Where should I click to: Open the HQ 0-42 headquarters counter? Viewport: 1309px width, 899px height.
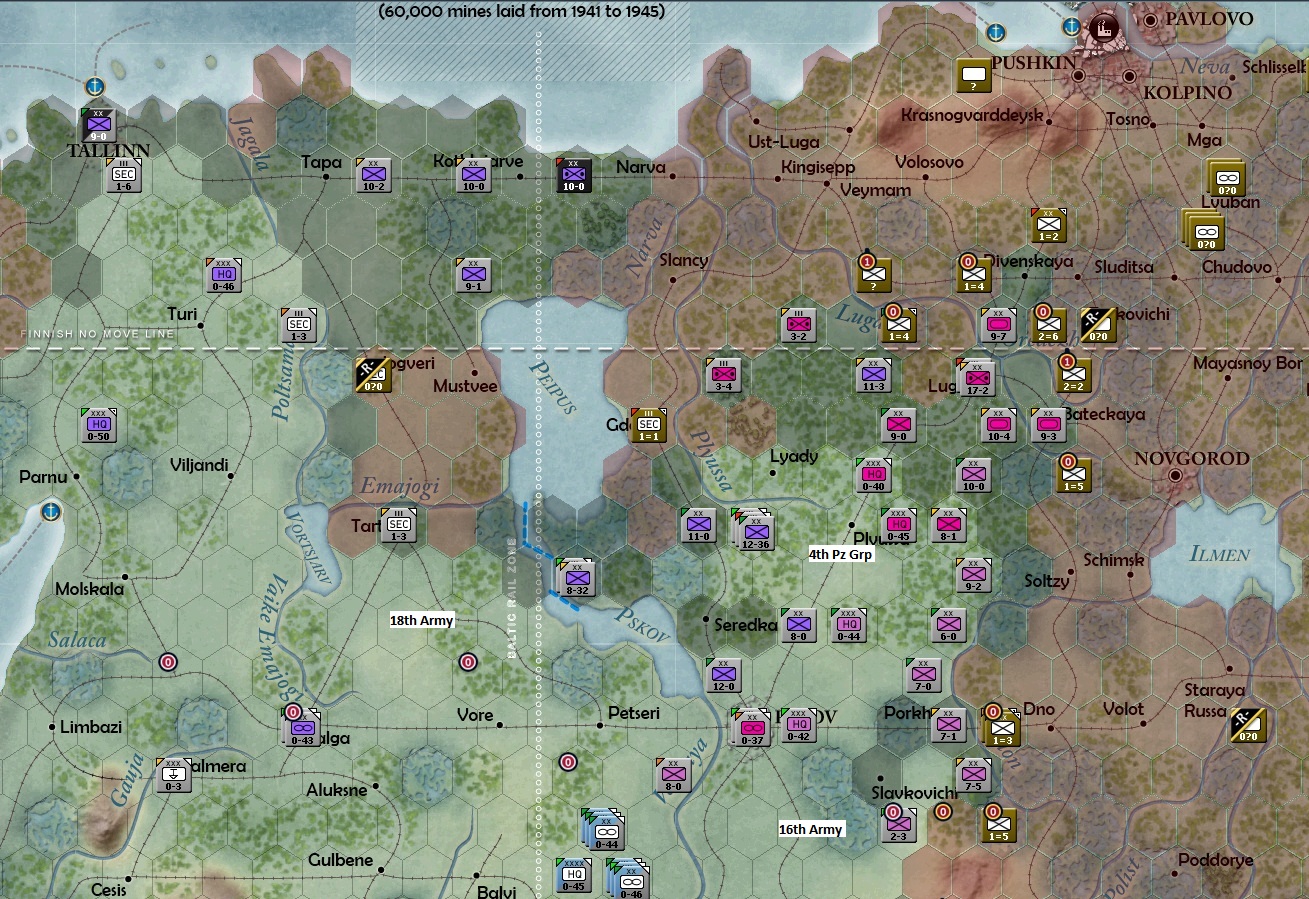click(x=798, y=725)
